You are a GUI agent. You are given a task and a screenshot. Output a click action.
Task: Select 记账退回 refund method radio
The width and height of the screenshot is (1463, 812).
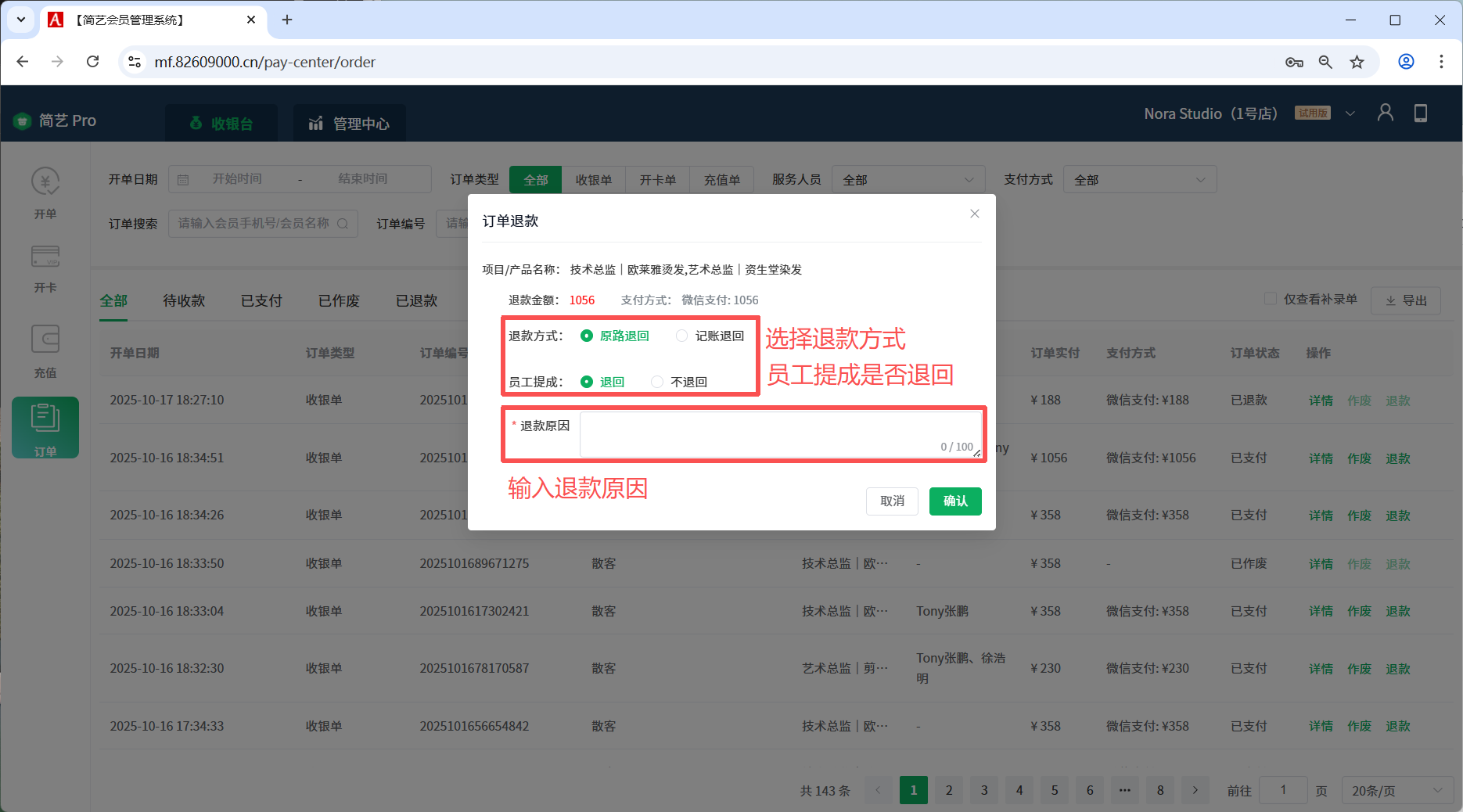[681, 336]
